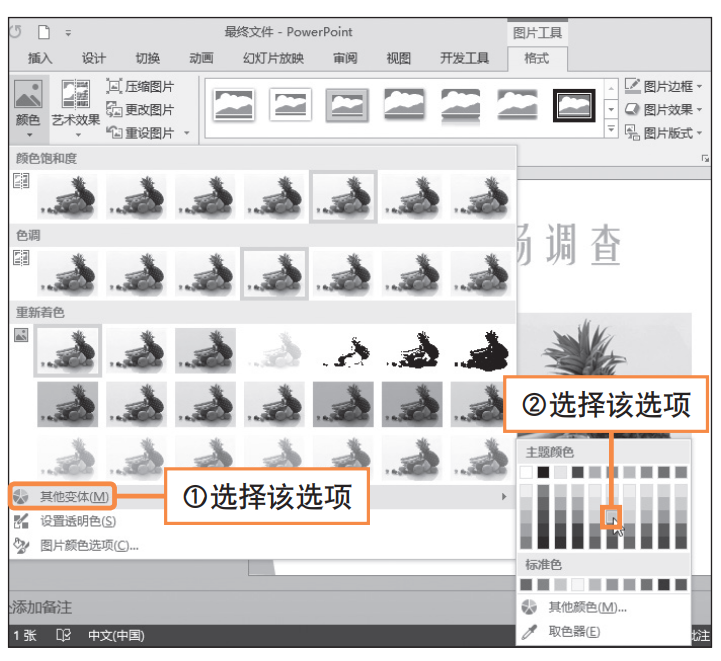Click 添加备注 notes area
This screenshot has width=721, height=661.
(x=41, y=607)
